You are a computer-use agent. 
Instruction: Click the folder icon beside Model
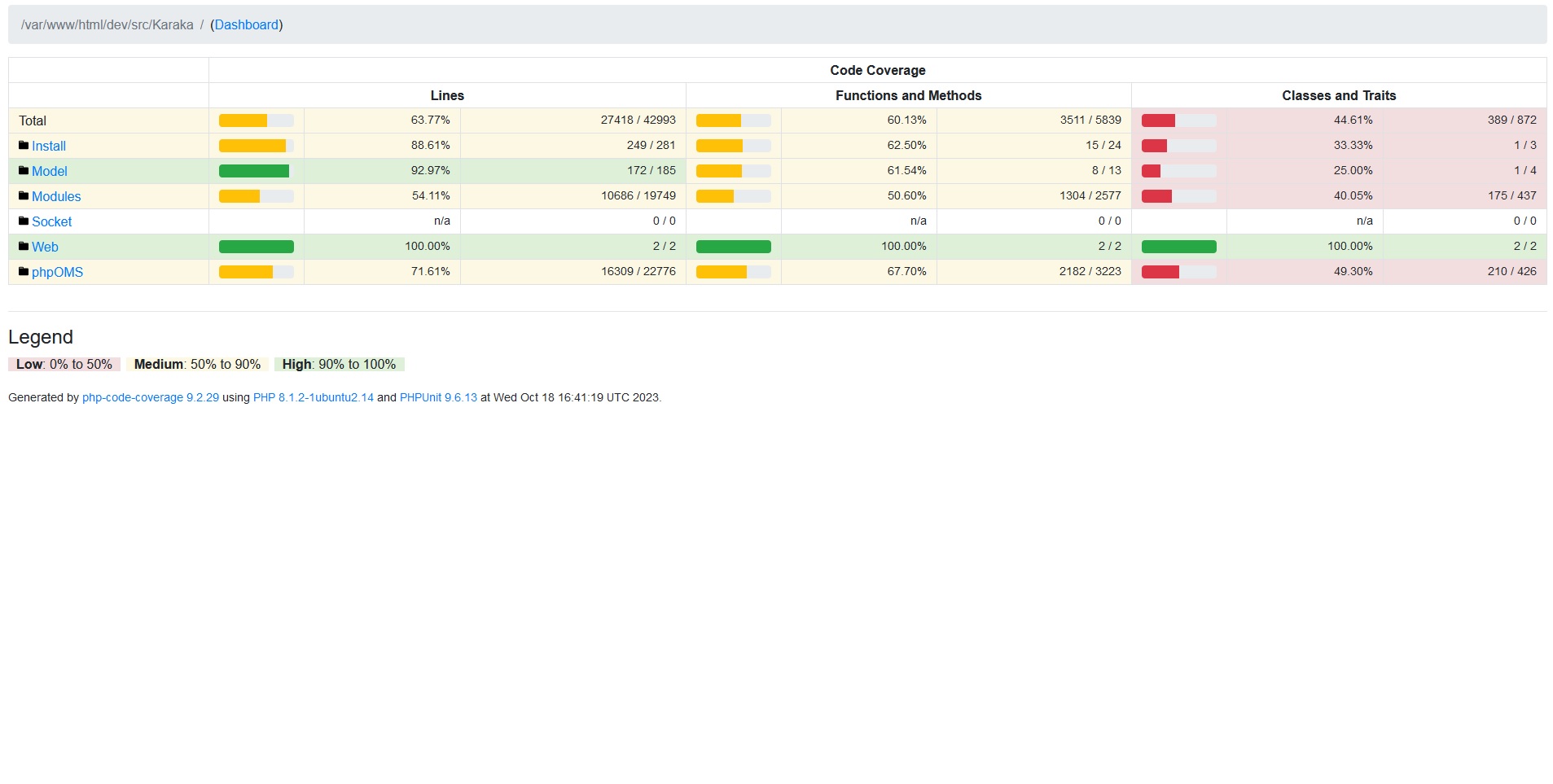[24, 171]
